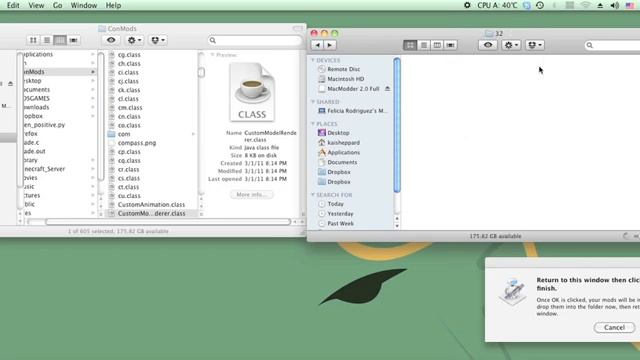Open Time Machine menu bar icon
The image size is (640, 360).
pos(540,5)
